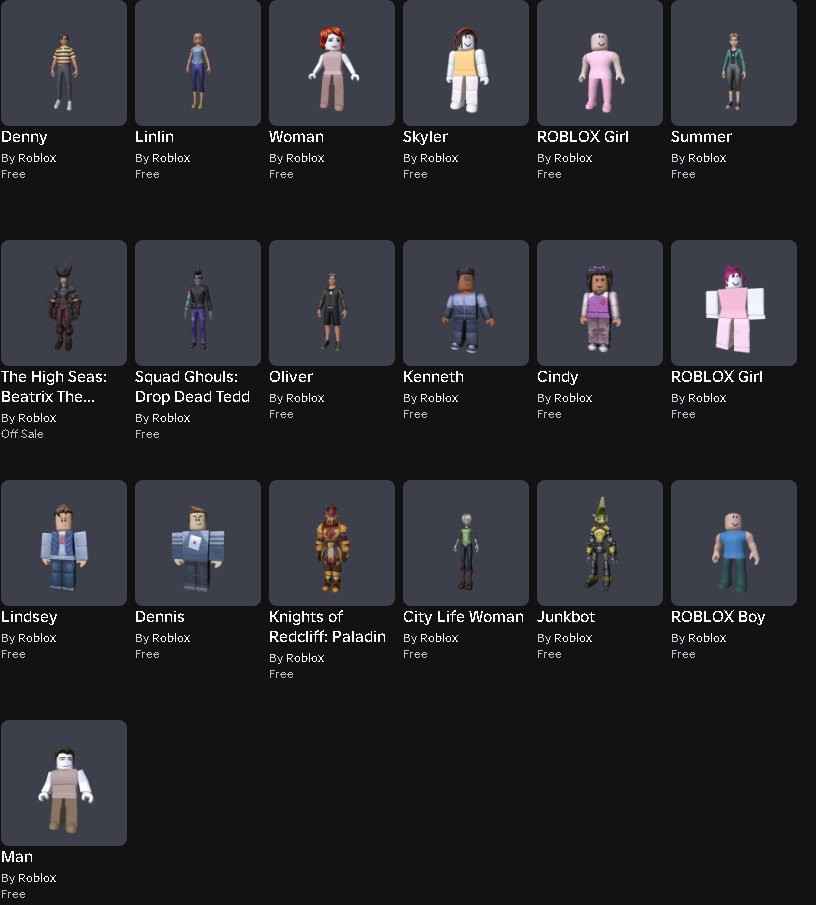Viewport: 816px width, 905px height.
Task: Open the Dennis avatar thumbnail
Action: (198, 543)
